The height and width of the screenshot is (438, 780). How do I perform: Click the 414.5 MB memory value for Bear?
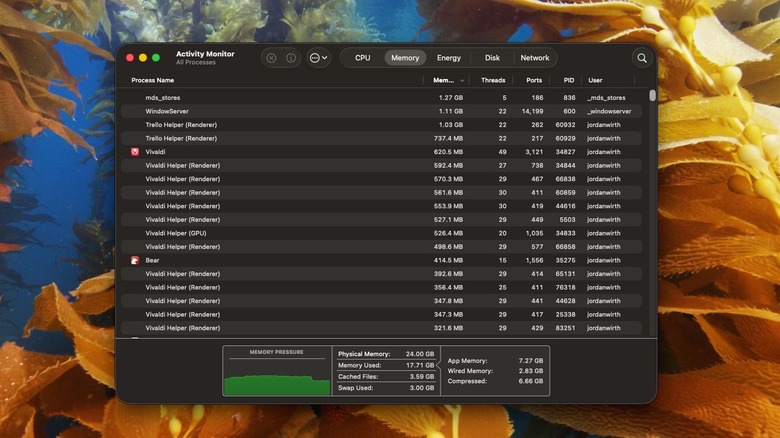[x=448, y=260]
